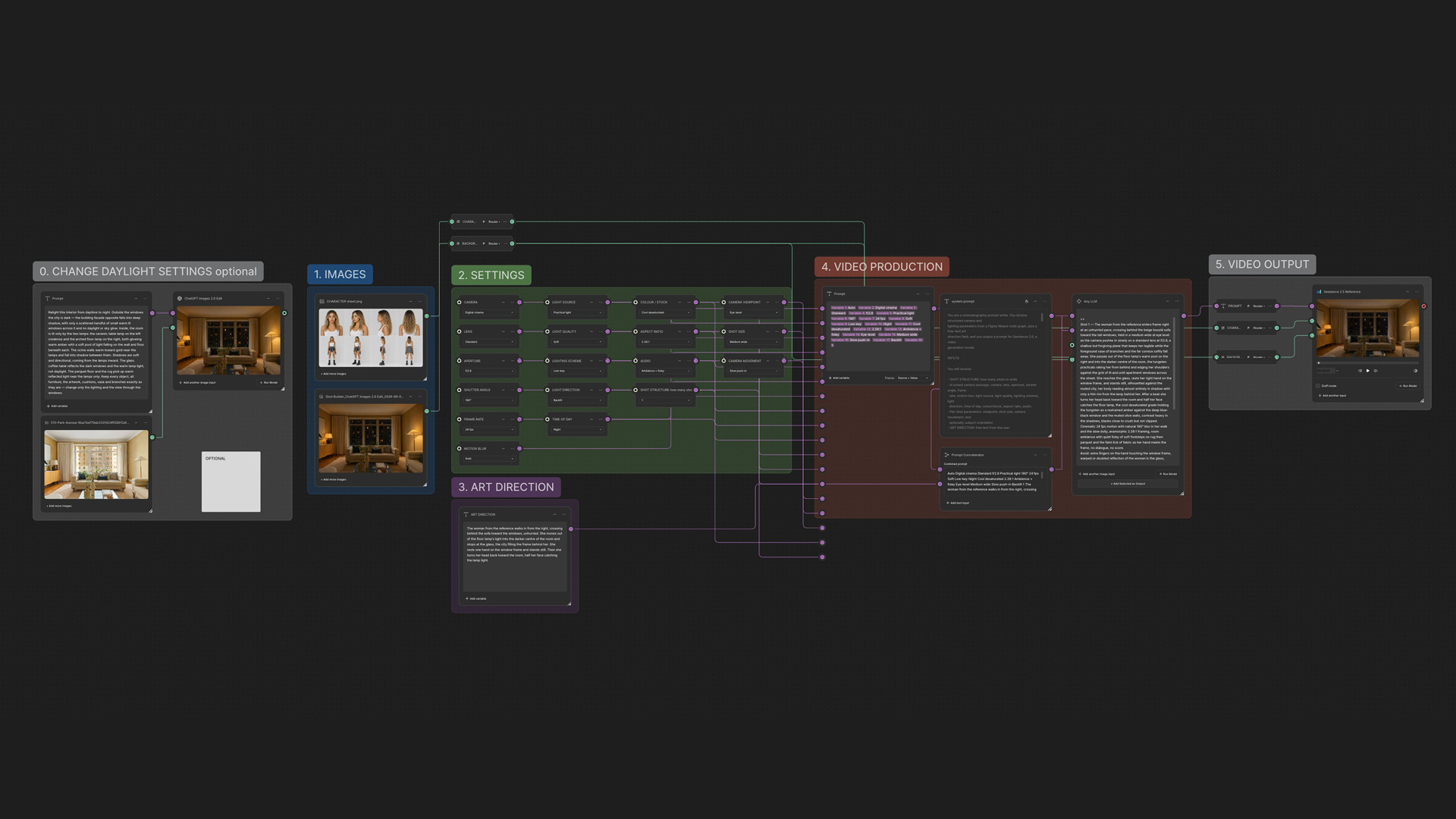The height and width of the screenshot is (819, 1456).
Task: Open the TIME OF DAY dropdown showing Night
Action: pos(577,429)
